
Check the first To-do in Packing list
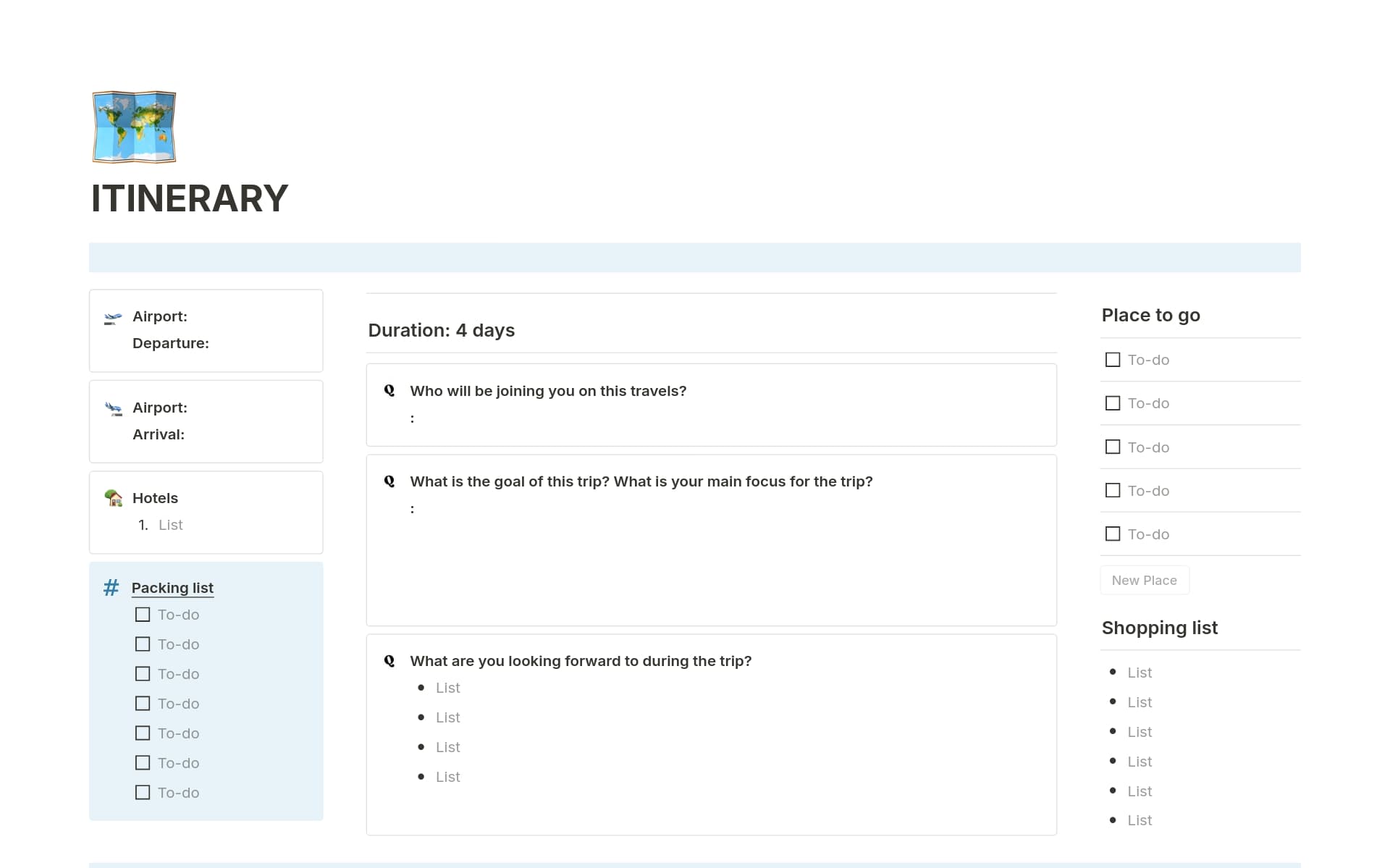[x=142, y=614]
